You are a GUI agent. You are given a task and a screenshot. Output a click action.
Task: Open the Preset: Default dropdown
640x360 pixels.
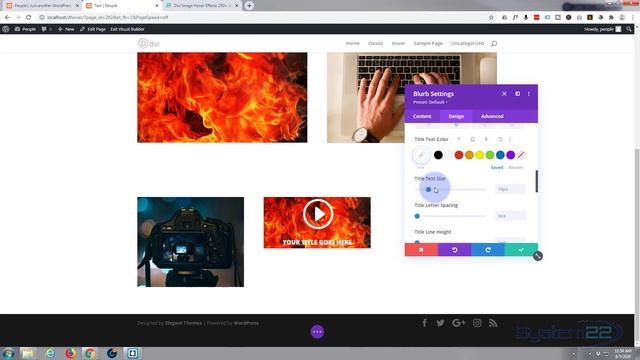[x=430, y=102]
